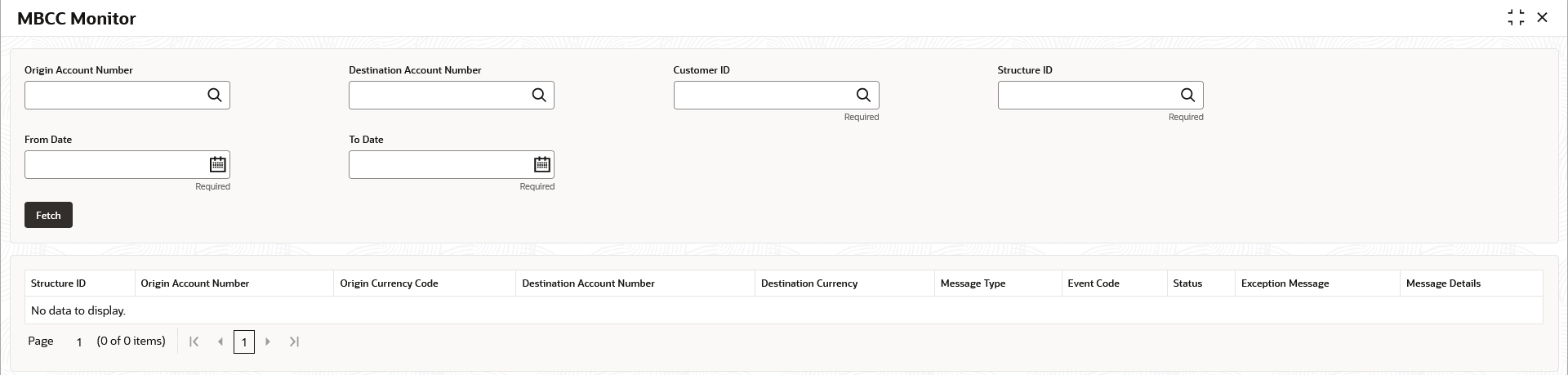Screen dimensions: 1568x375
Task: Focus the Customer ID text field
Action: pyautogui.click(x=763, y=96)
